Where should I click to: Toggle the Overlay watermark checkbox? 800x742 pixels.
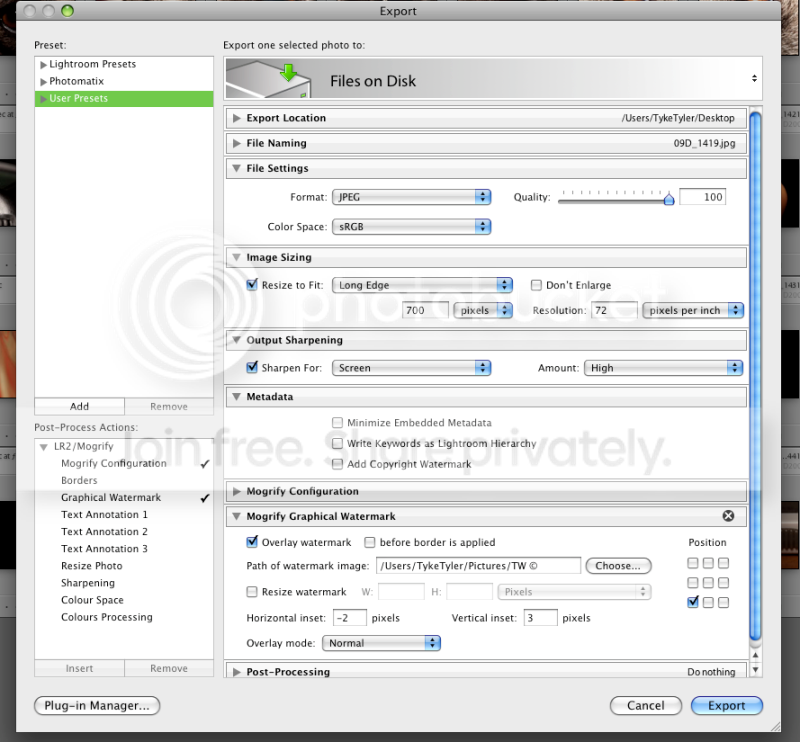pos(252,542)
